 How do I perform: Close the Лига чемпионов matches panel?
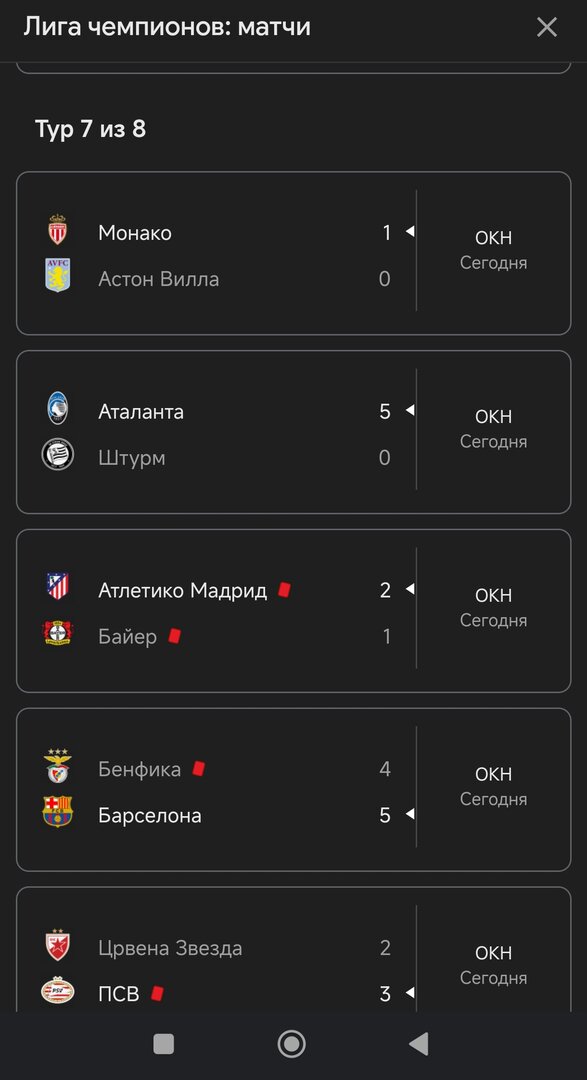547,28
